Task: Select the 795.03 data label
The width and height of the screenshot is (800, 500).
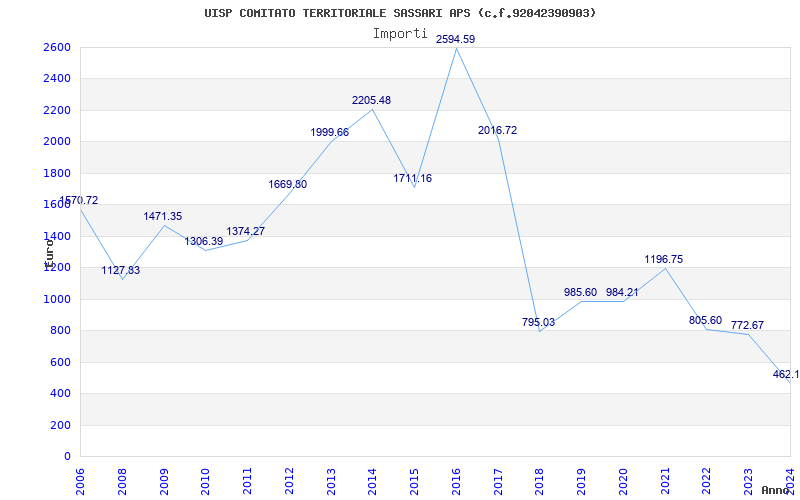Action: click(538, 322)
